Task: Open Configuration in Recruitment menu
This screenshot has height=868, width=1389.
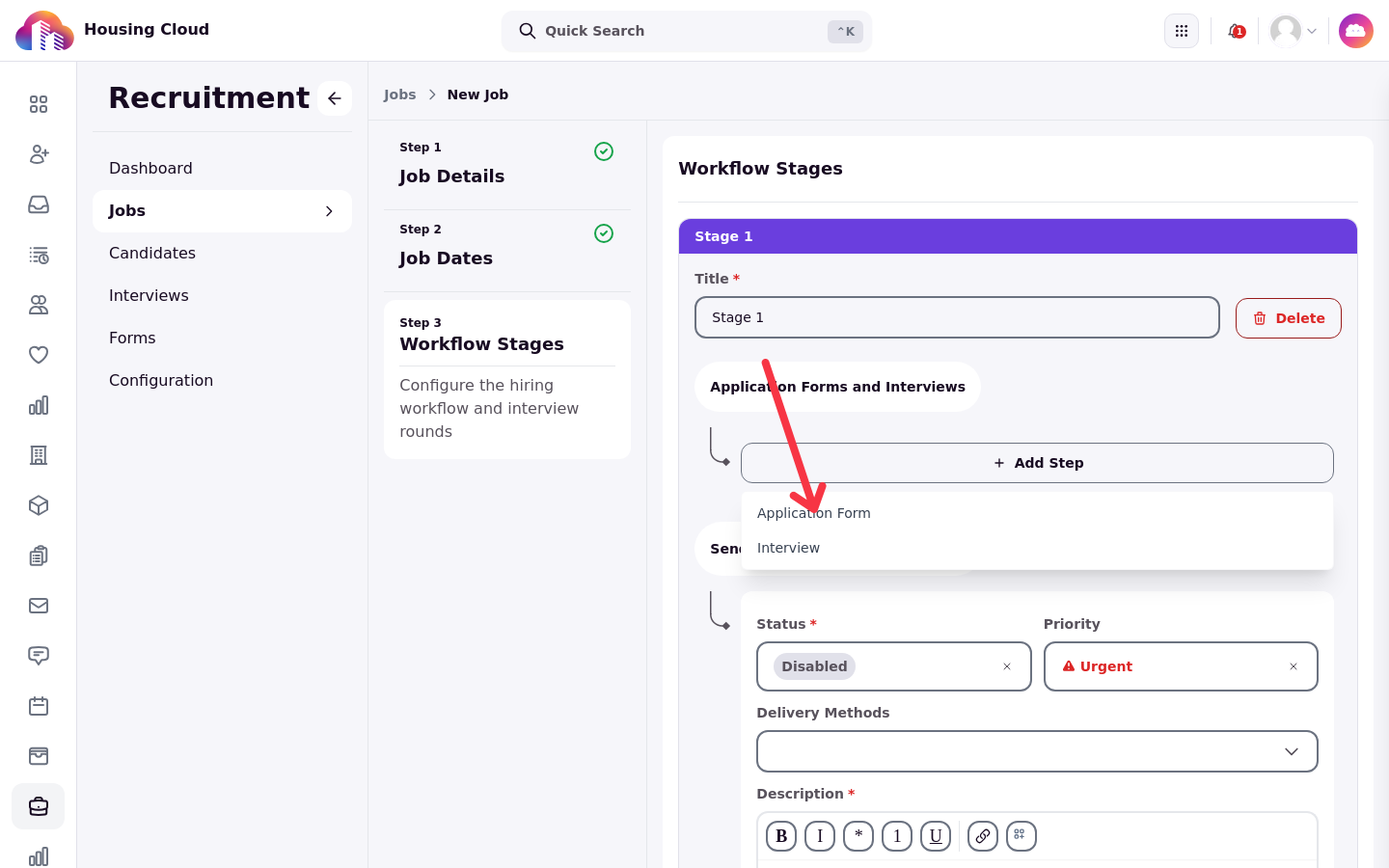Action: point(222,381)
